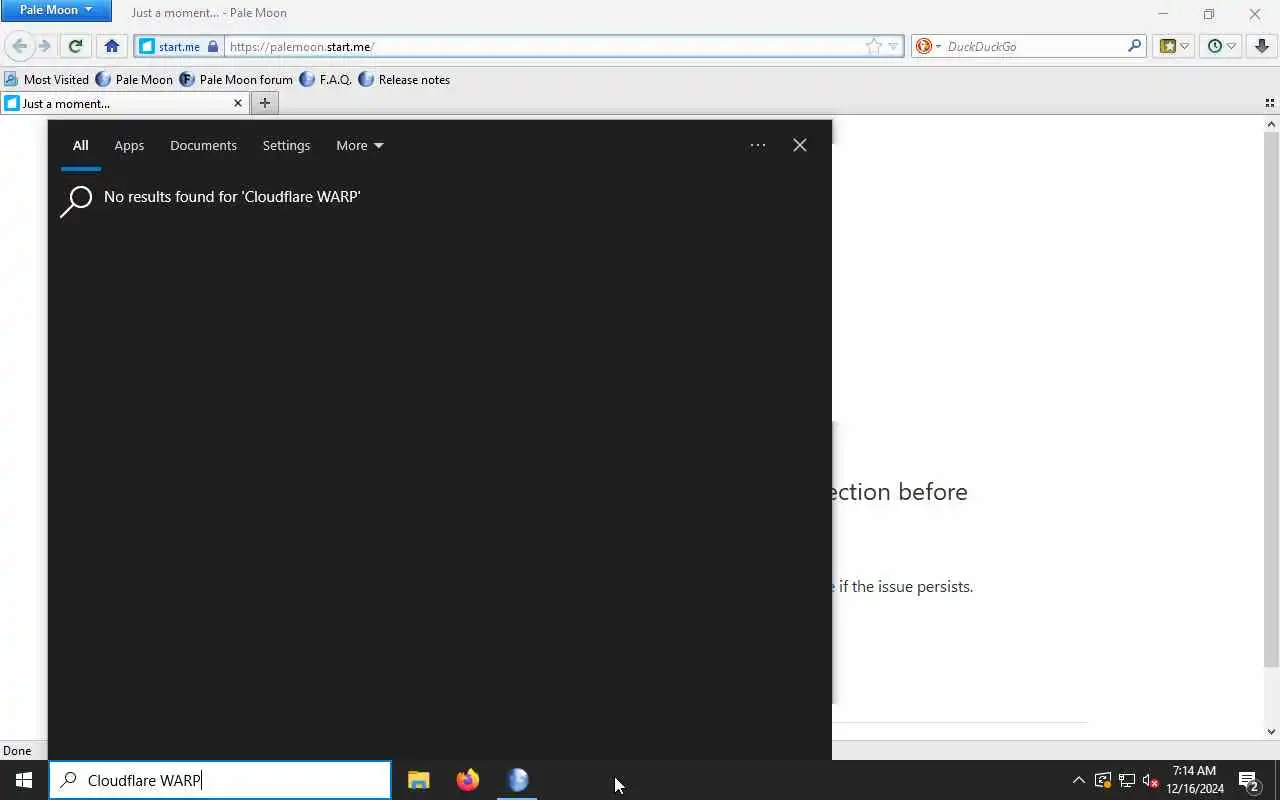1280x800 pixels.
Task: Click the scrollbar down arrow
Action: tap(1271, 732)
